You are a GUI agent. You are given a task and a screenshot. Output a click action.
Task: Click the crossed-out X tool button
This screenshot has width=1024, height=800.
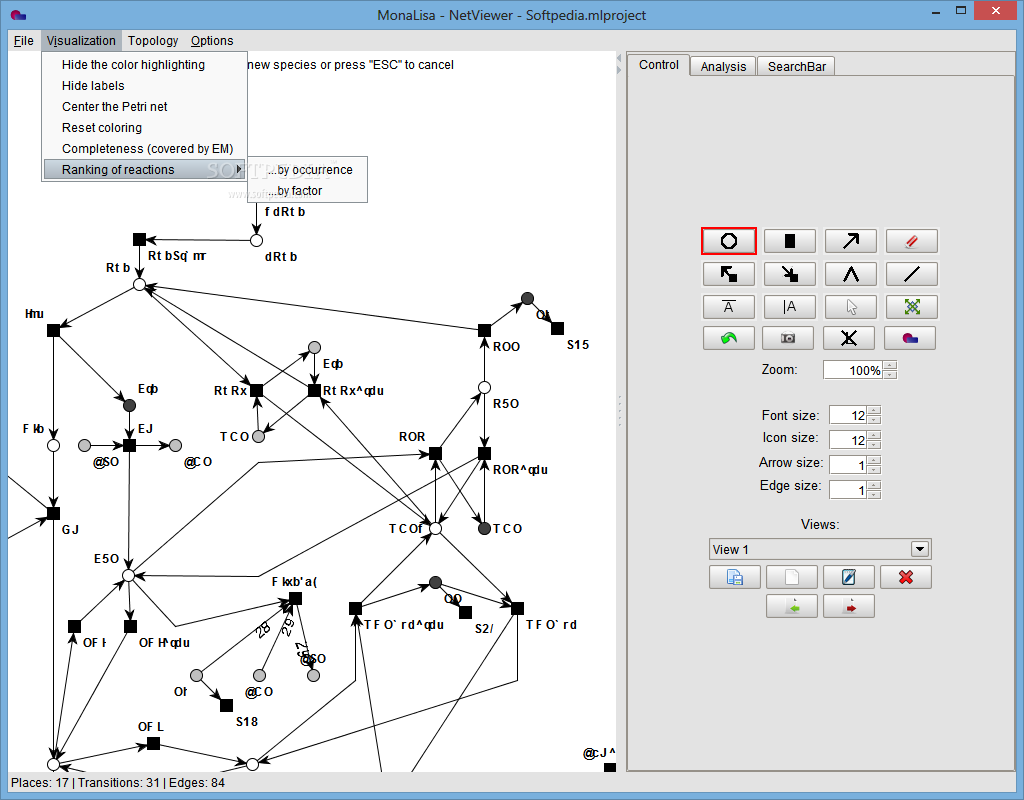point(849,338)
